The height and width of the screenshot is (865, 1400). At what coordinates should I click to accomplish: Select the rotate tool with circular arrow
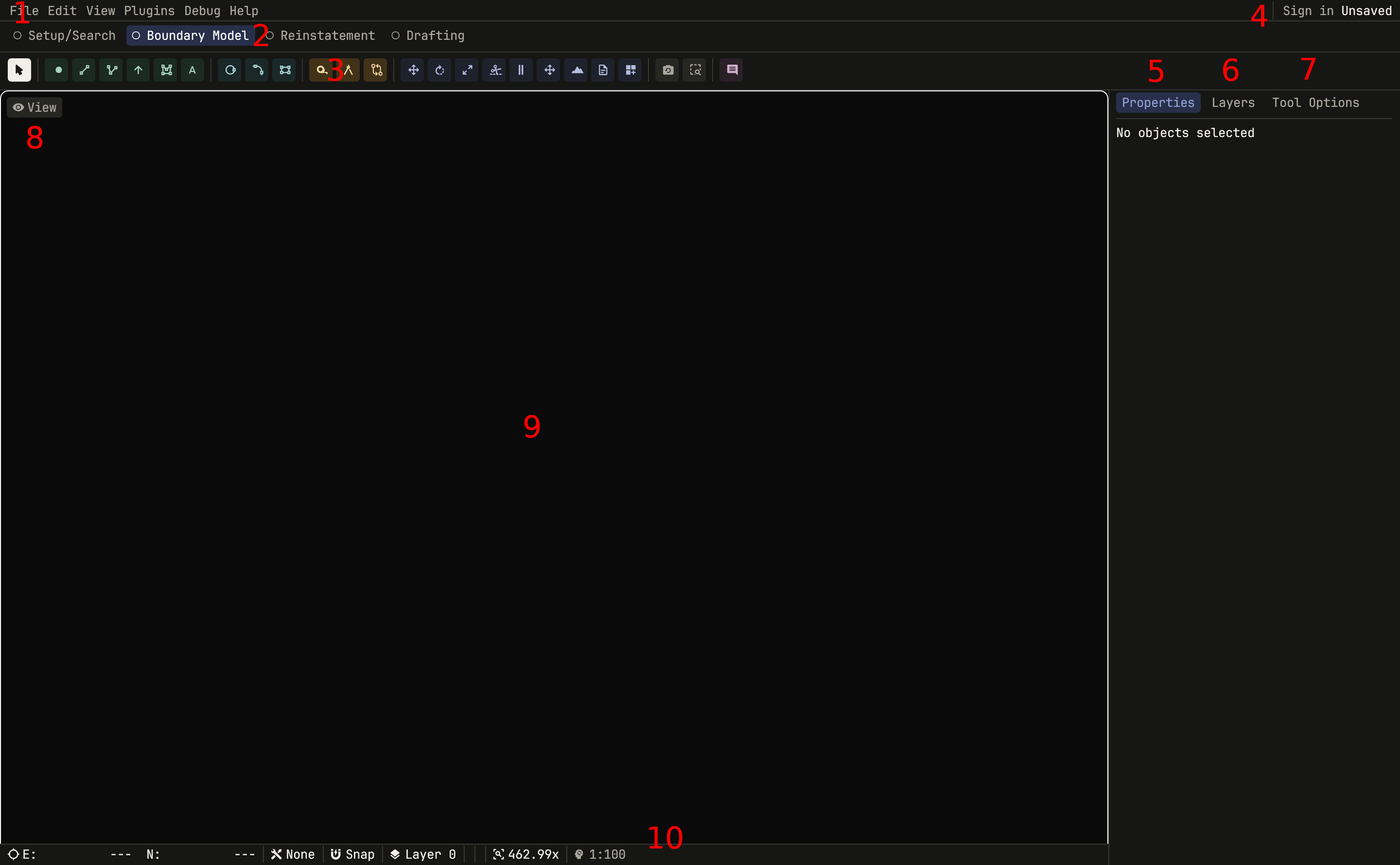pos(440,70)
